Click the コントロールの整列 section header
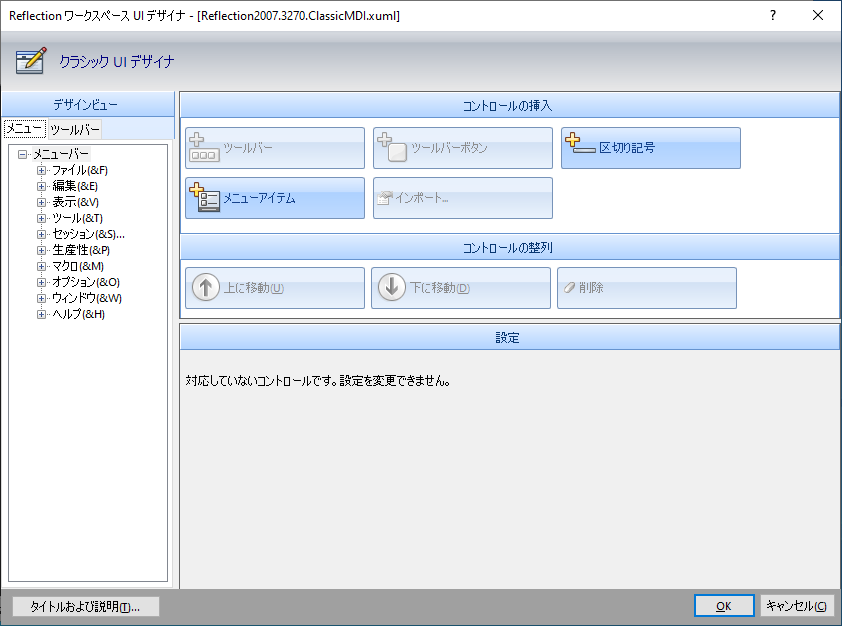Image resolution: width=842 pixels, height=626 pixels. click(509, 248)
